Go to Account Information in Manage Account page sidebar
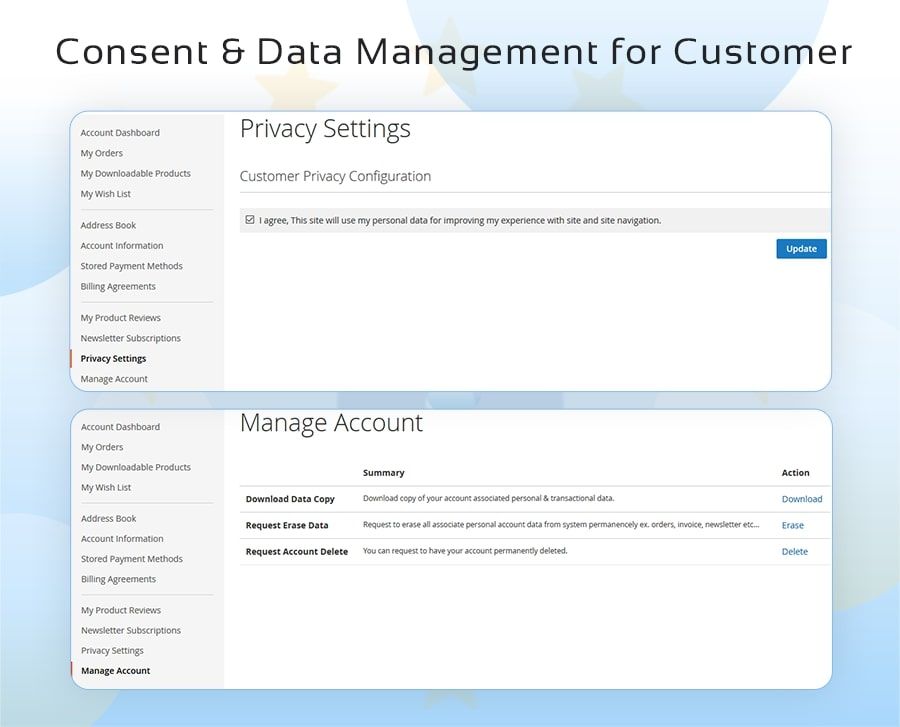 pyautogui.click(x=122, y=539)
